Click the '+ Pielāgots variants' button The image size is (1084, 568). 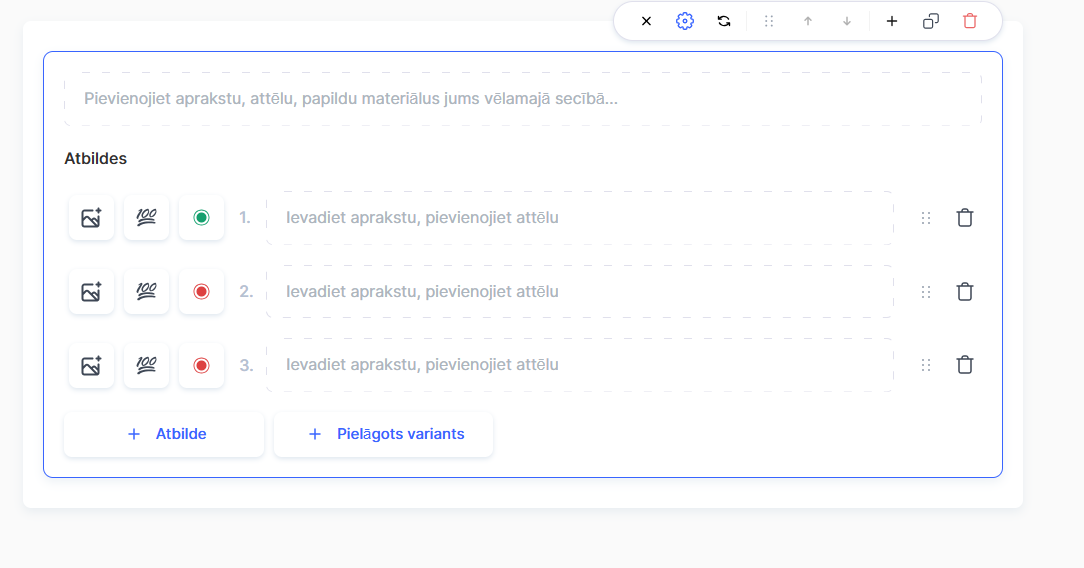(383, 434)
